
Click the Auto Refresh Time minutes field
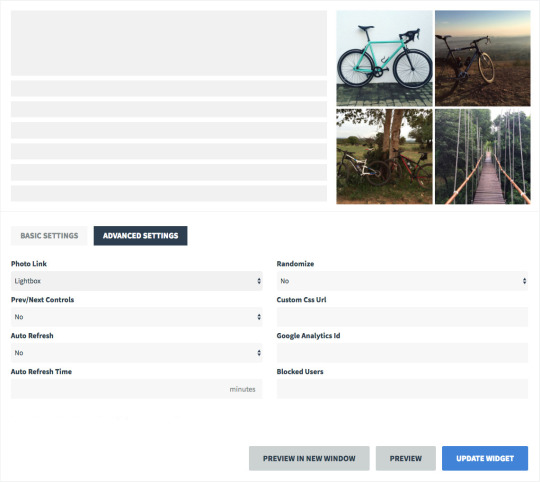137,389
